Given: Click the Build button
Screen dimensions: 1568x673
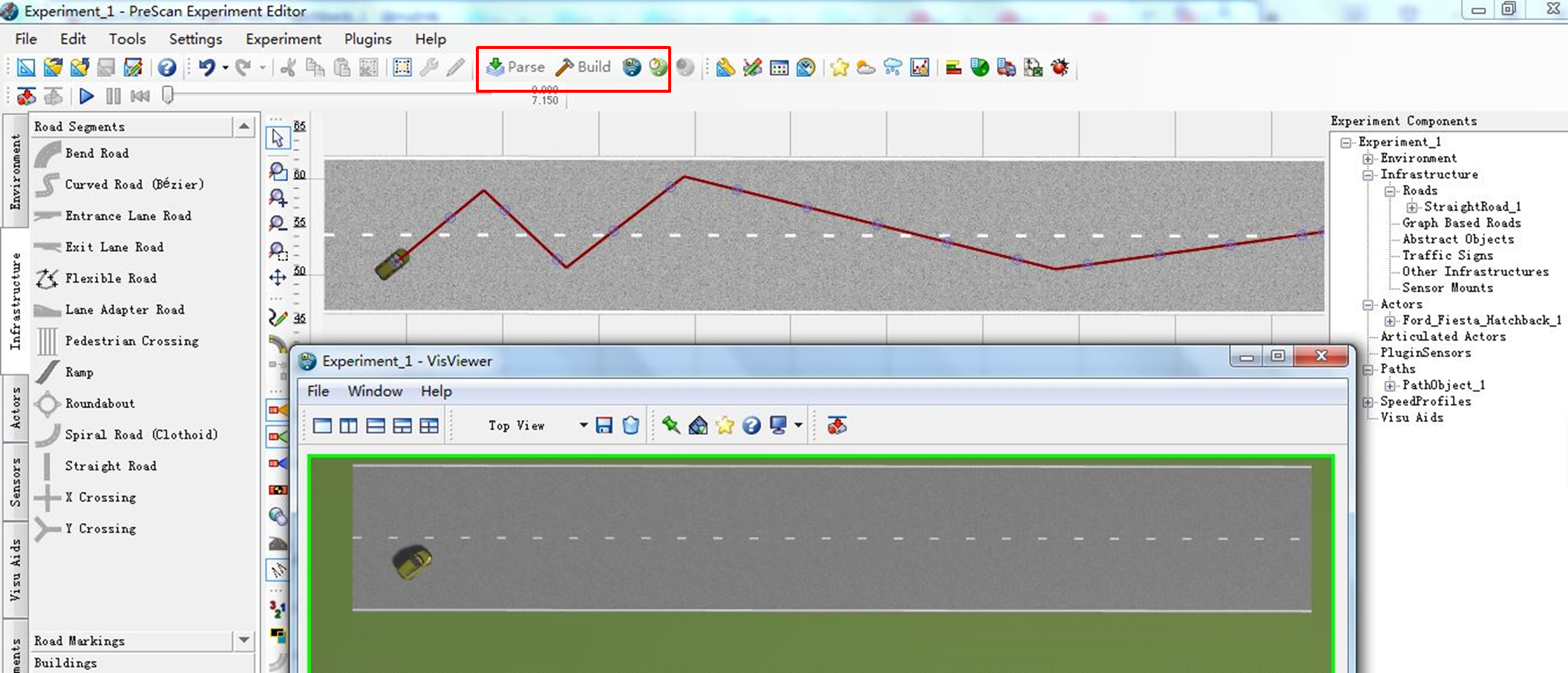Looking at the screenshot, I should click(x=584, y=68).
